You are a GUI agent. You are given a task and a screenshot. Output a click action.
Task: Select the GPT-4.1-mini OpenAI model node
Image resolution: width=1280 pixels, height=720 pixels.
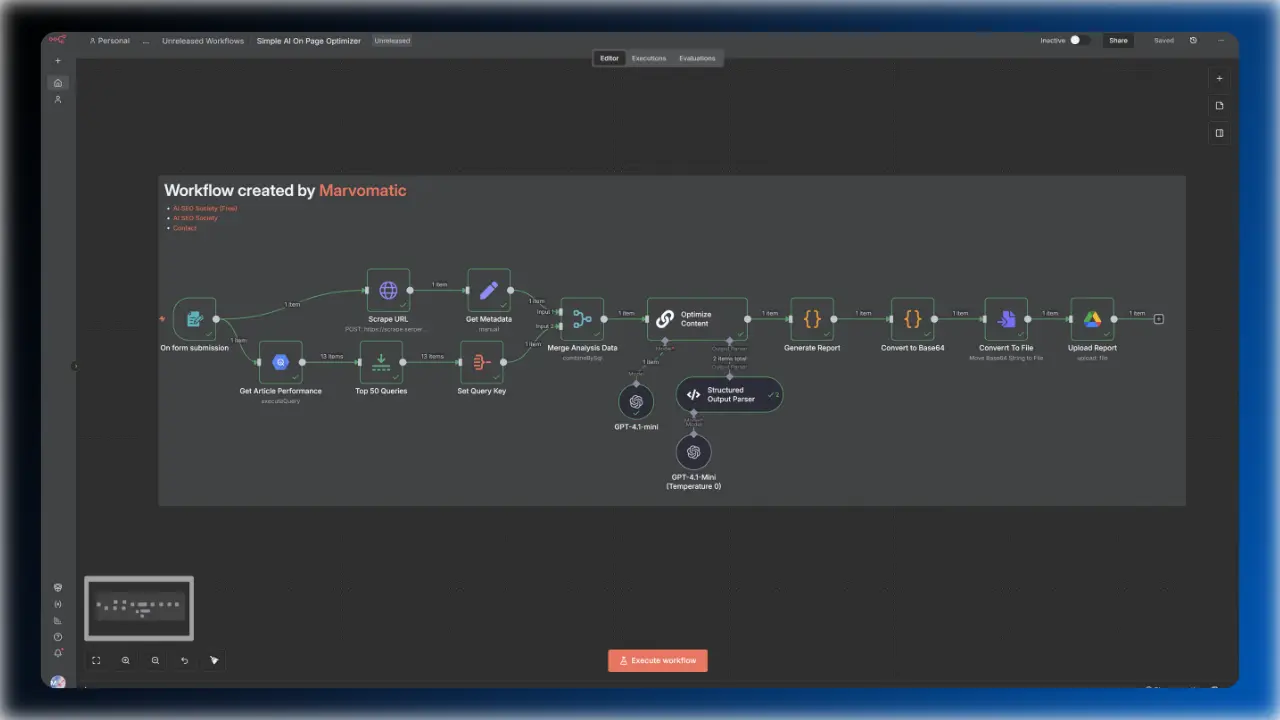tap(636, 404)
